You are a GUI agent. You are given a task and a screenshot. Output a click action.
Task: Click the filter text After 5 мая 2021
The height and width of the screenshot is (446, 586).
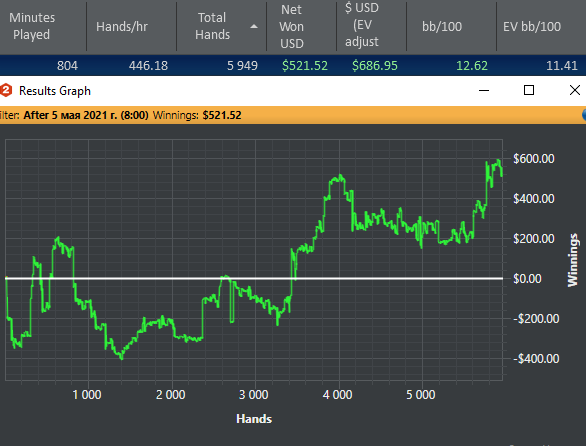pyautogui.click(x=86, y=115)
